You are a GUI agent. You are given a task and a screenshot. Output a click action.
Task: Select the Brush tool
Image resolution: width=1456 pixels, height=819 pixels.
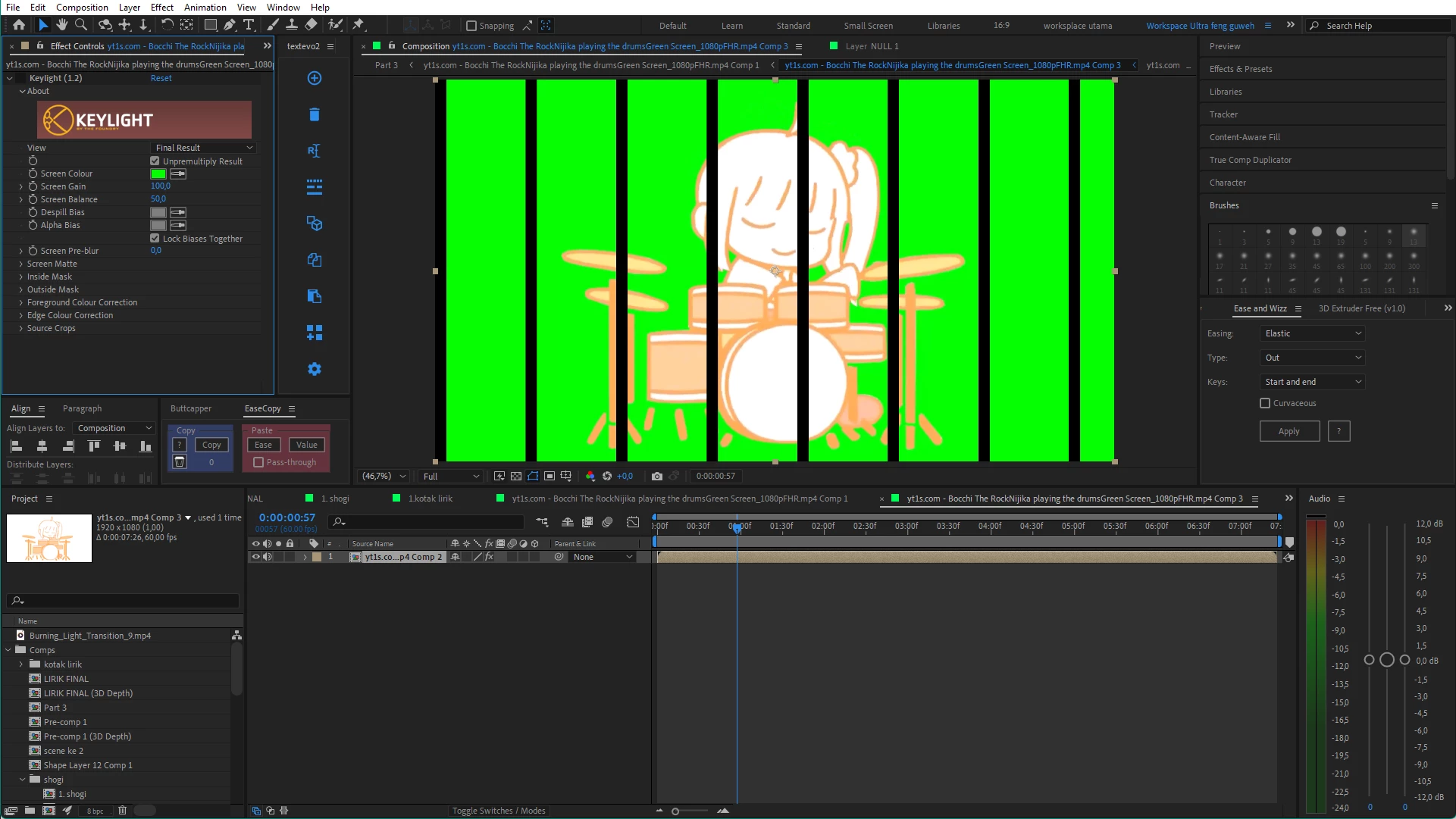coord(273,25)
